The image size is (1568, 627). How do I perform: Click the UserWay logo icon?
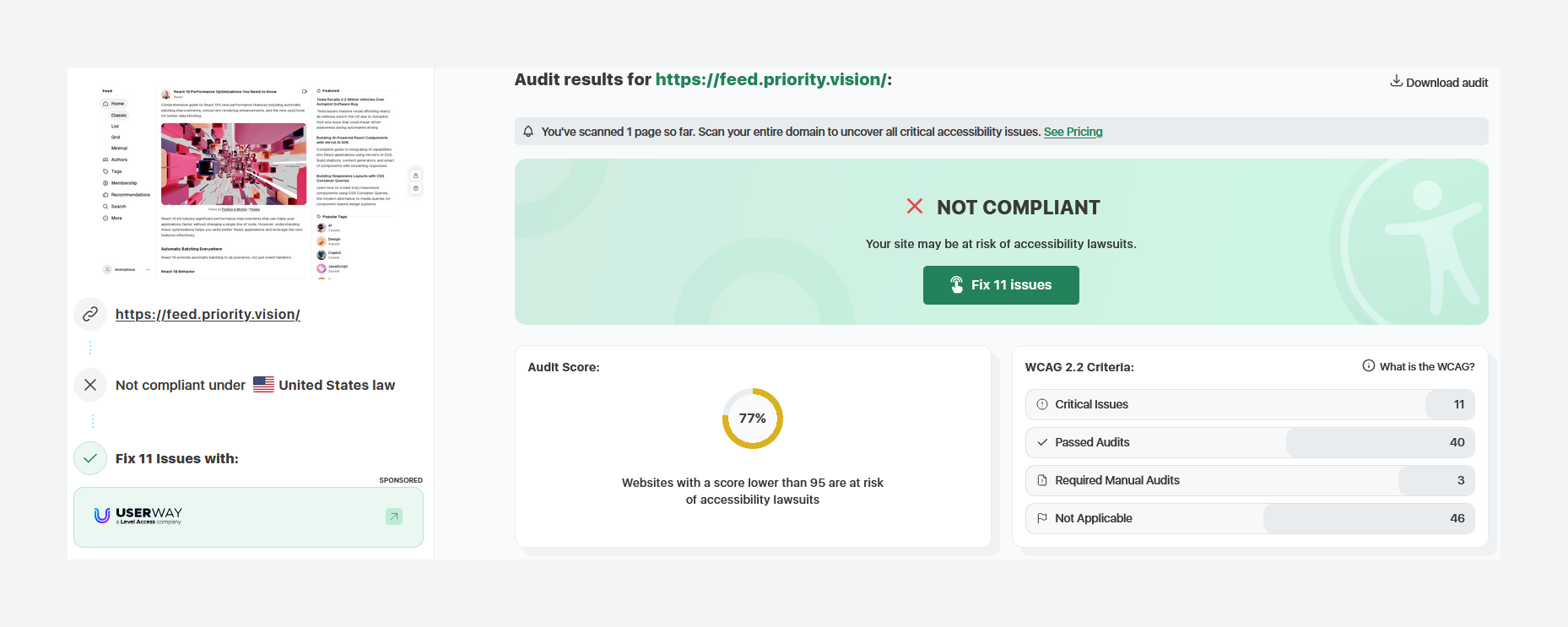point(102,515)
